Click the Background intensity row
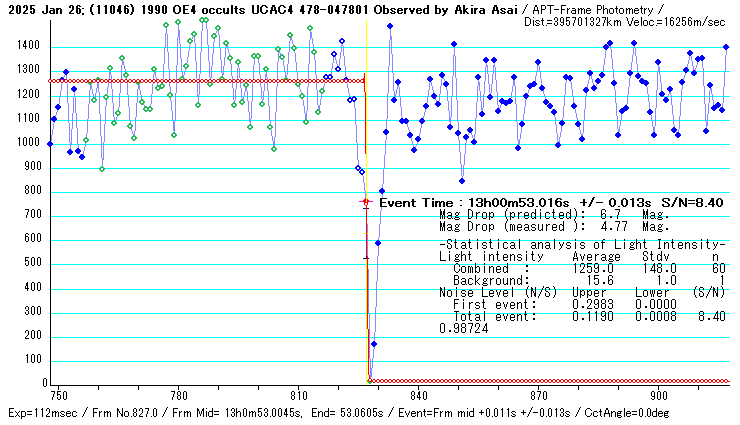Image resolution: width=740 pixels, height=425 pixels. click(582, 280)
